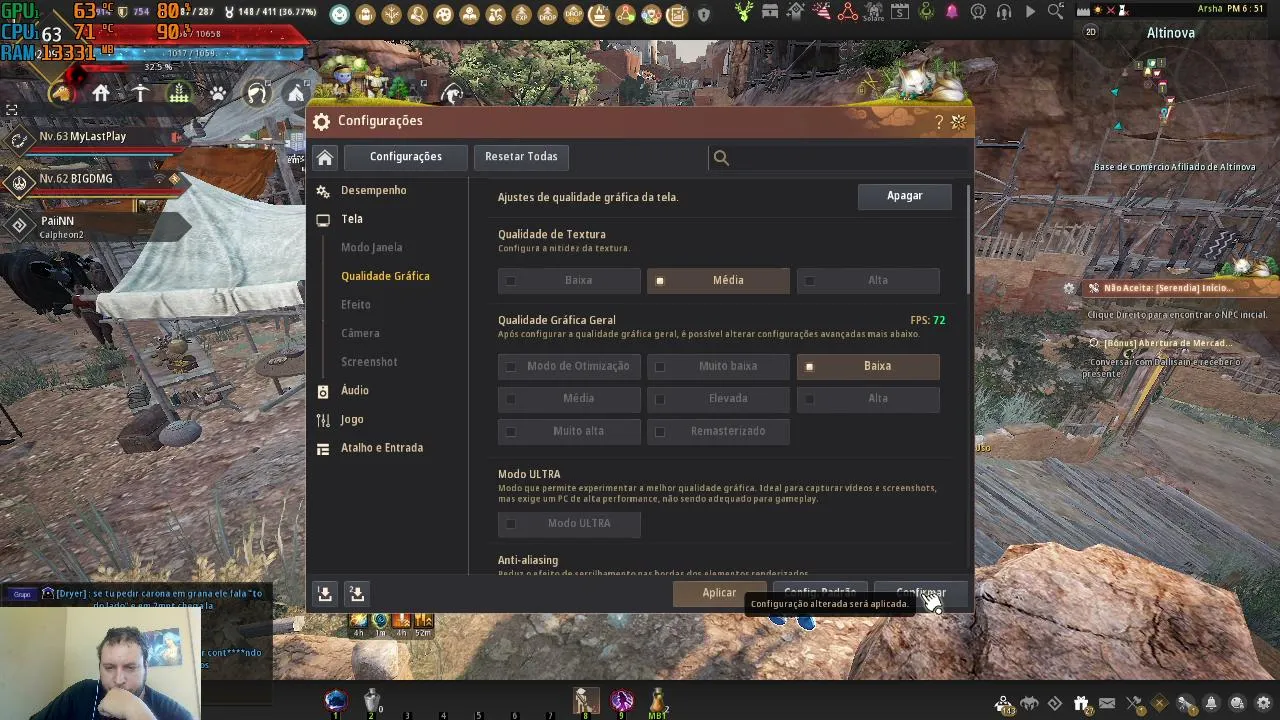
Task: Select Alta for Qualidade de Textura
Action: [868, 281]
